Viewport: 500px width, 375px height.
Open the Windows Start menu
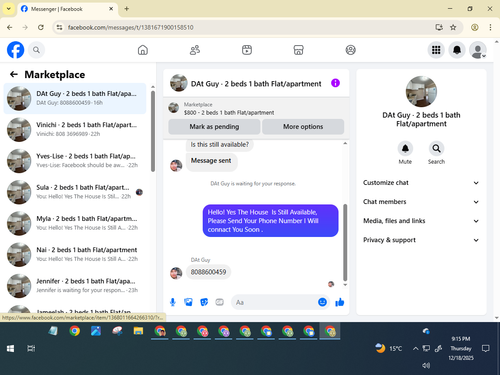click(x=10, y=349)
